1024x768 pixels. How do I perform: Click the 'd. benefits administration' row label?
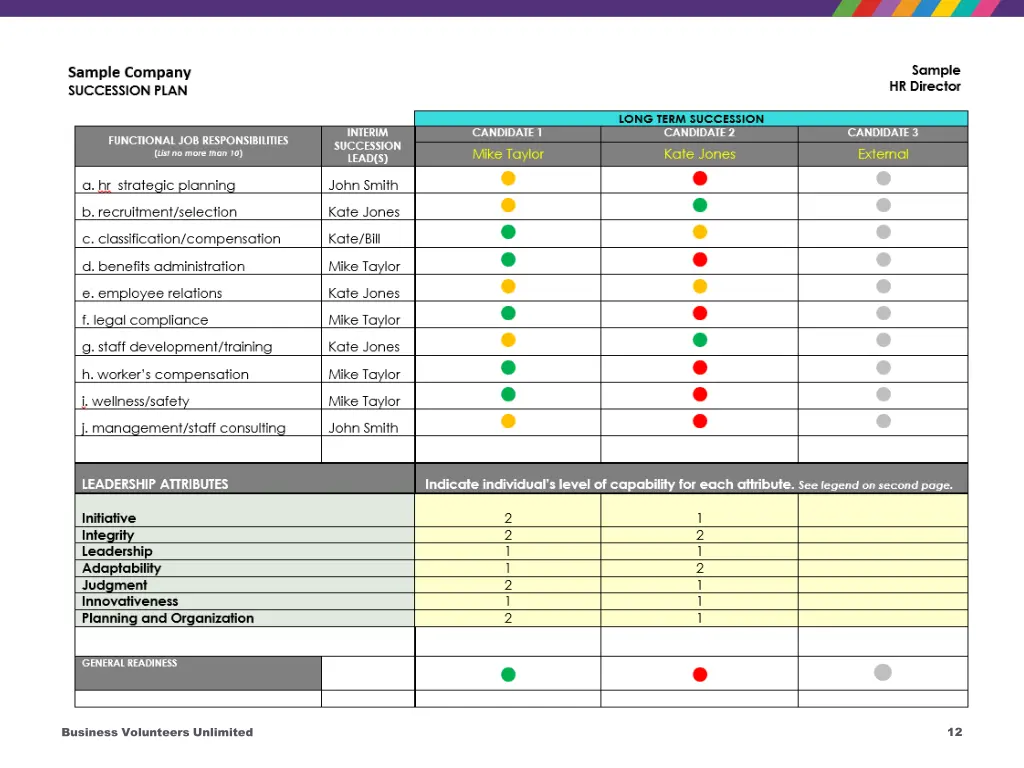163,266
